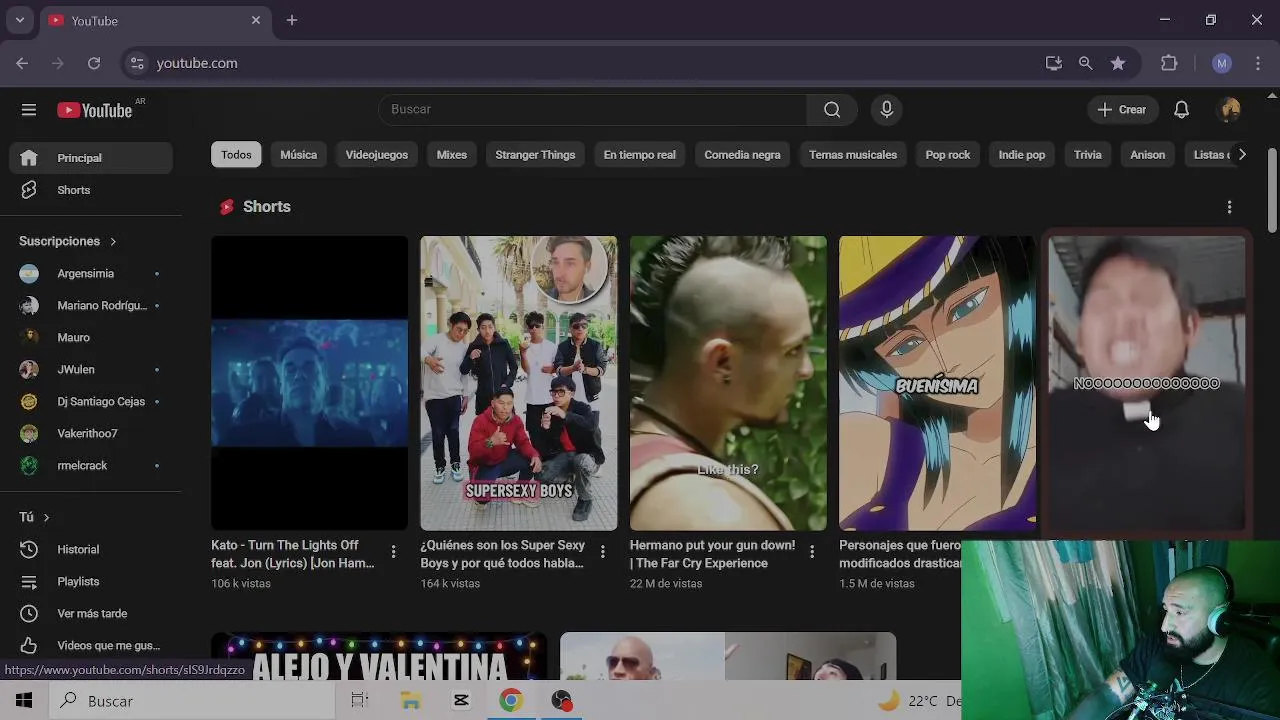Screen dimensions: 1280x720
Task: Open Windows Start menu
Action: (x=24, y=701)
